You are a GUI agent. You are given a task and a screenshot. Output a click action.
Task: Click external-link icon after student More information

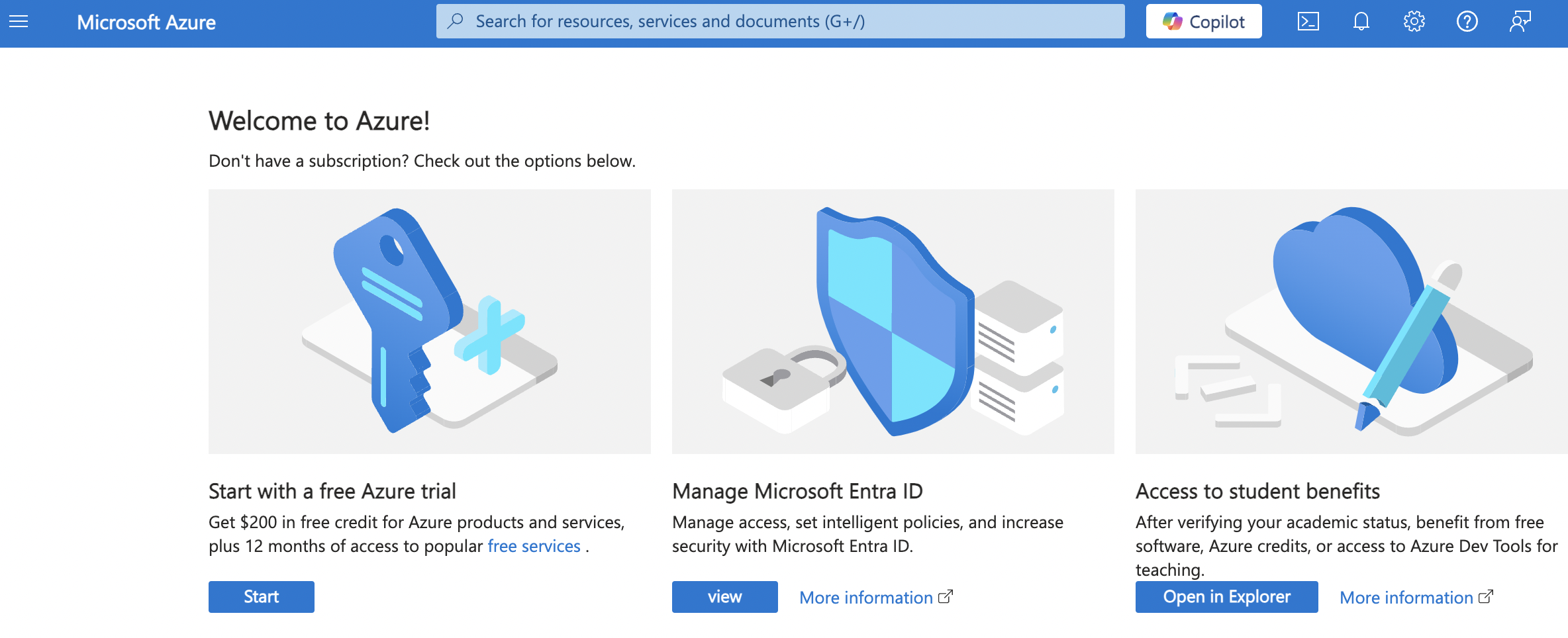tap(1486, 596)
